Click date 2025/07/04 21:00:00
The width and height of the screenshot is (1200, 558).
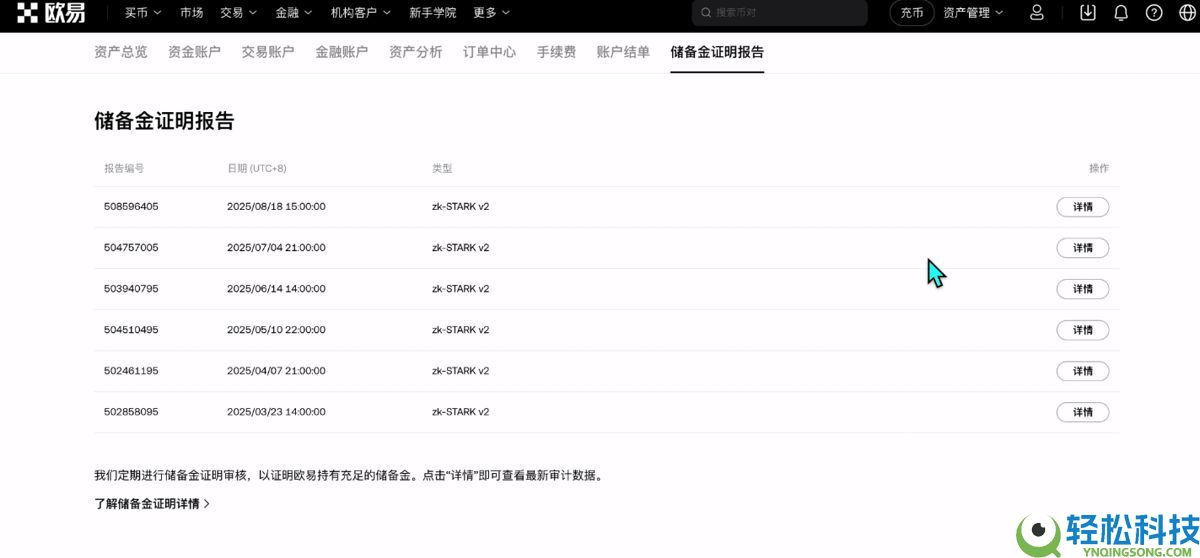276,248
